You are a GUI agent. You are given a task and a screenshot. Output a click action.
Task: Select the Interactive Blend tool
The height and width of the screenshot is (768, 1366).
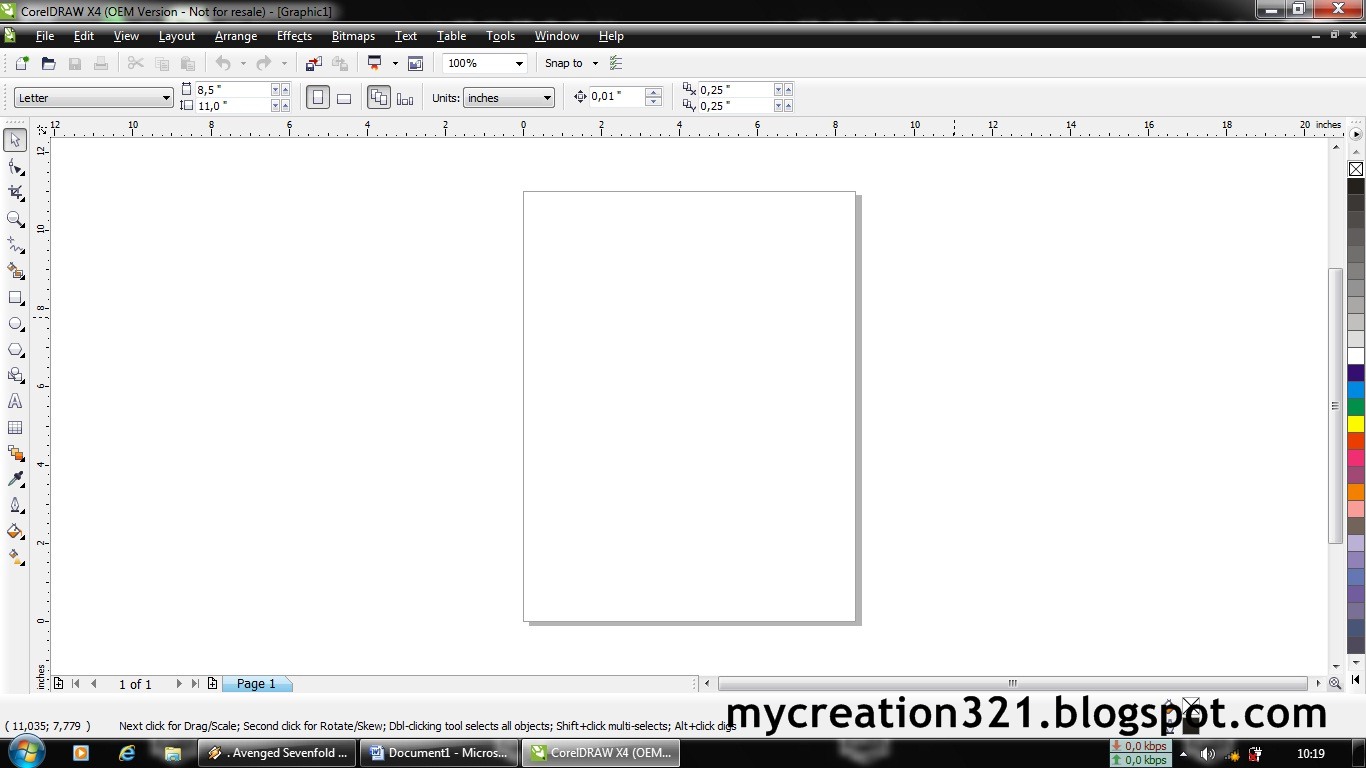click(x=15, y=454)
